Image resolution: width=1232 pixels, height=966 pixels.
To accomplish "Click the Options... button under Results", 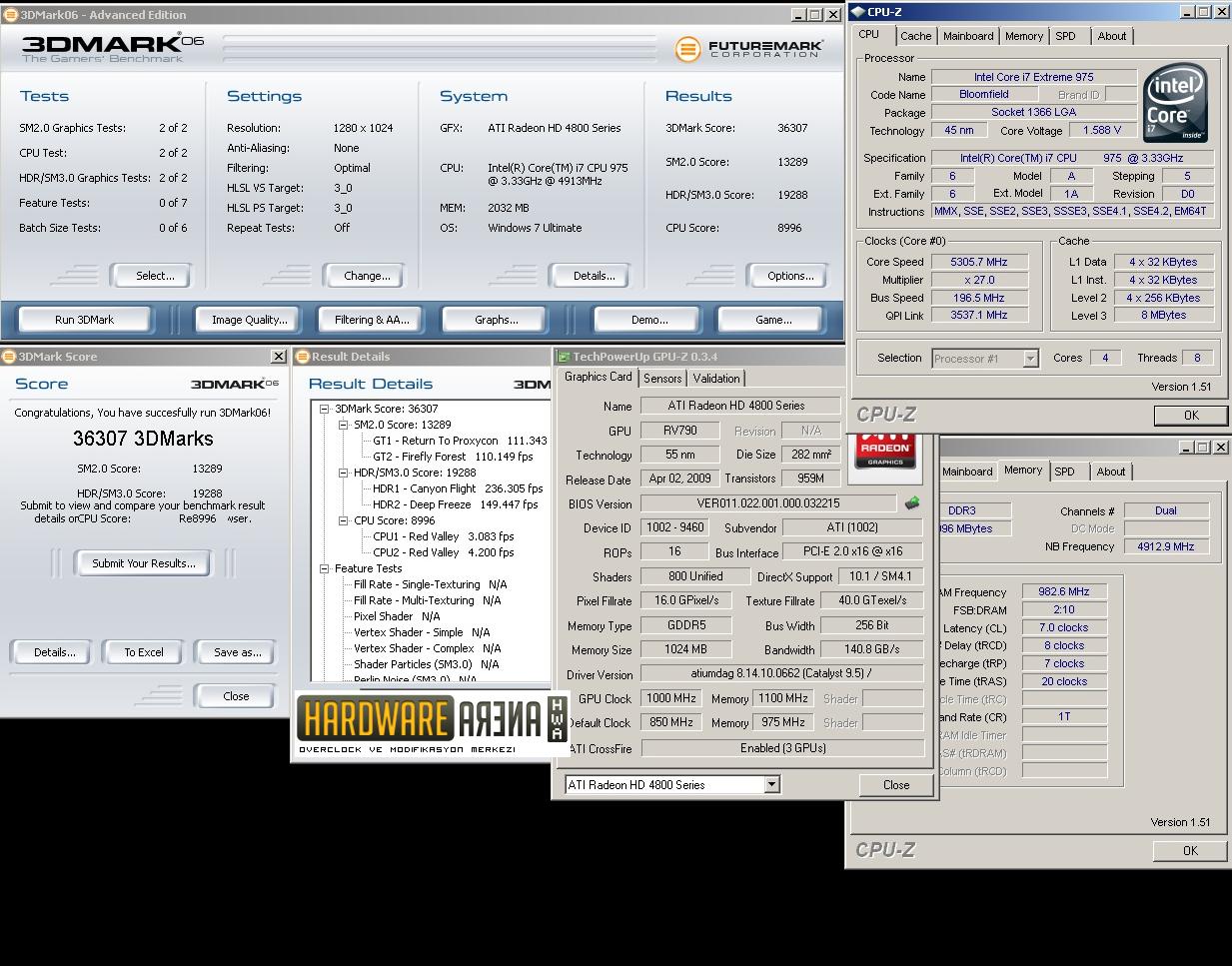I will click(790, 276).
